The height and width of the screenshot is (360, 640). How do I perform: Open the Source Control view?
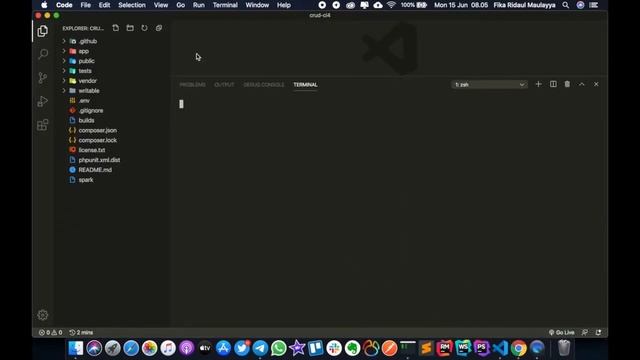[x=42, y=78]
